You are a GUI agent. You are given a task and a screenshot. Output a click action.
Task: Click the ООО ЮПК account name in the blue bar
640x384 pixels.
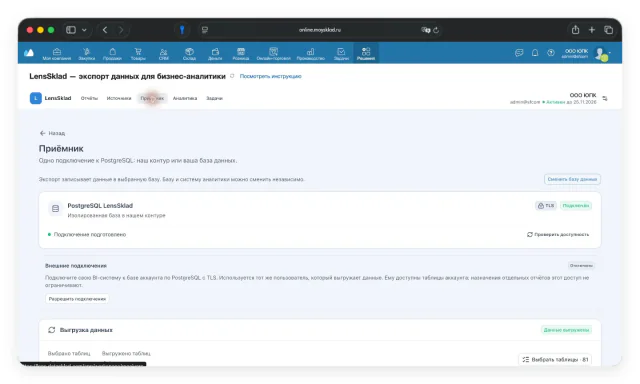(576, 51)
